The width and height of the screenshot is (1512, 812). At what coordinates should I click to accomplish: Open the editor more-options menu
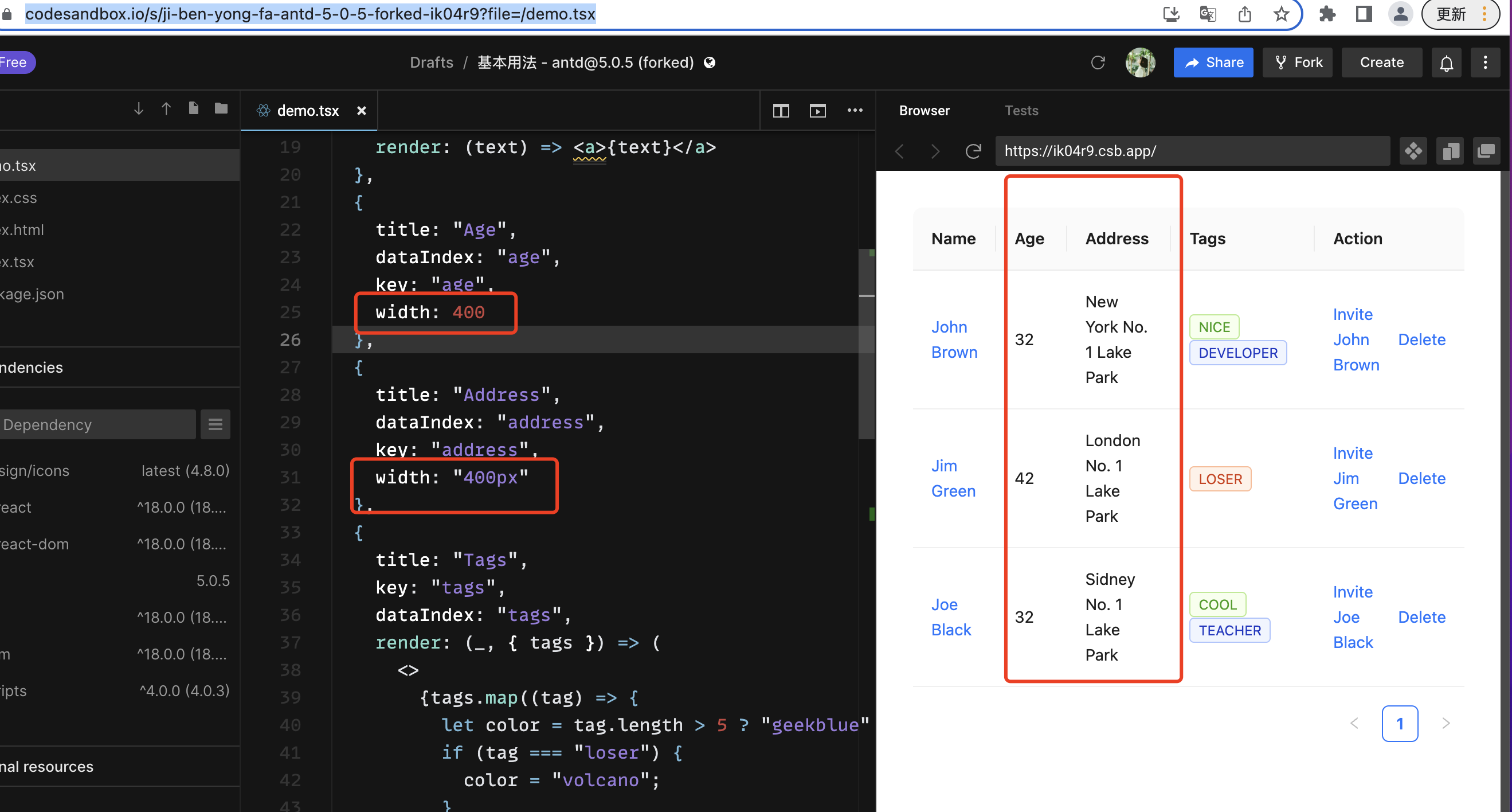(855, 110)
